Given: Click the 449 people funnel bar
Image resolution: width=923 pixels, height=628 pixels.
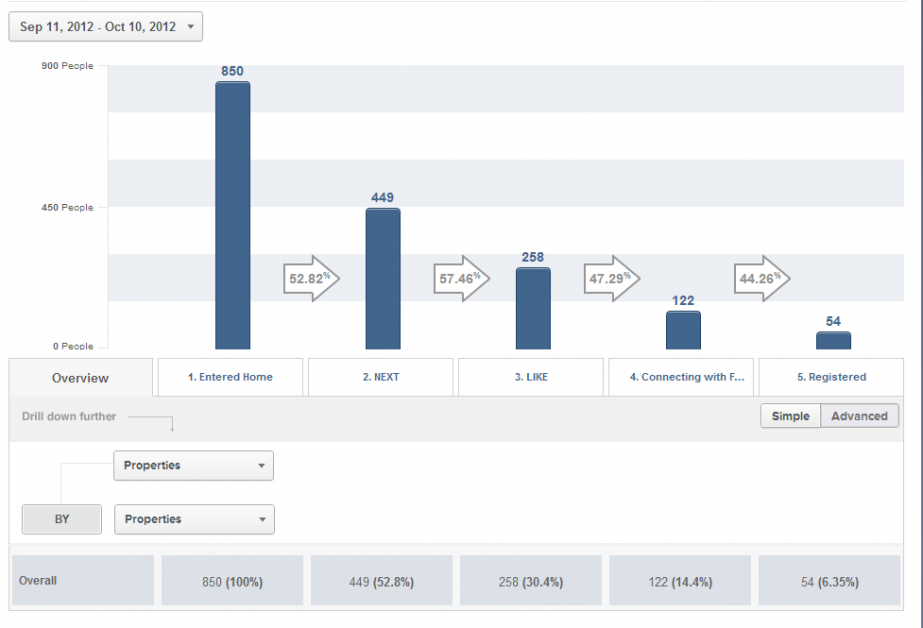Looking at the screenshot, I should click(x=382, y=278).
